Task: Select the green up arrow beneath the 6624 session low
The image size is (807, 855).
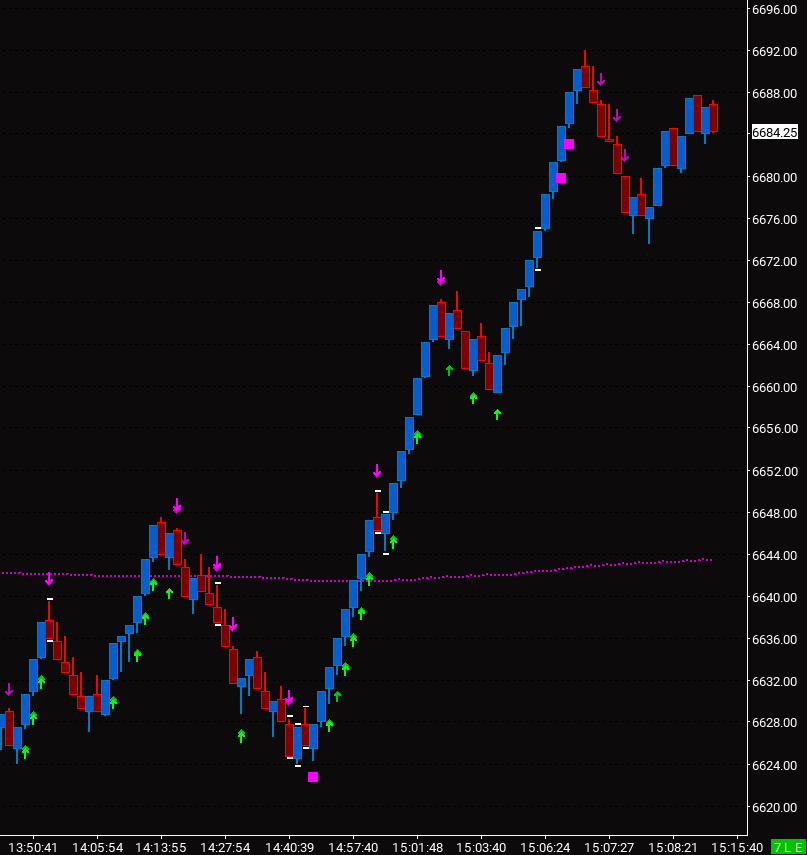Action: [329, 726]
